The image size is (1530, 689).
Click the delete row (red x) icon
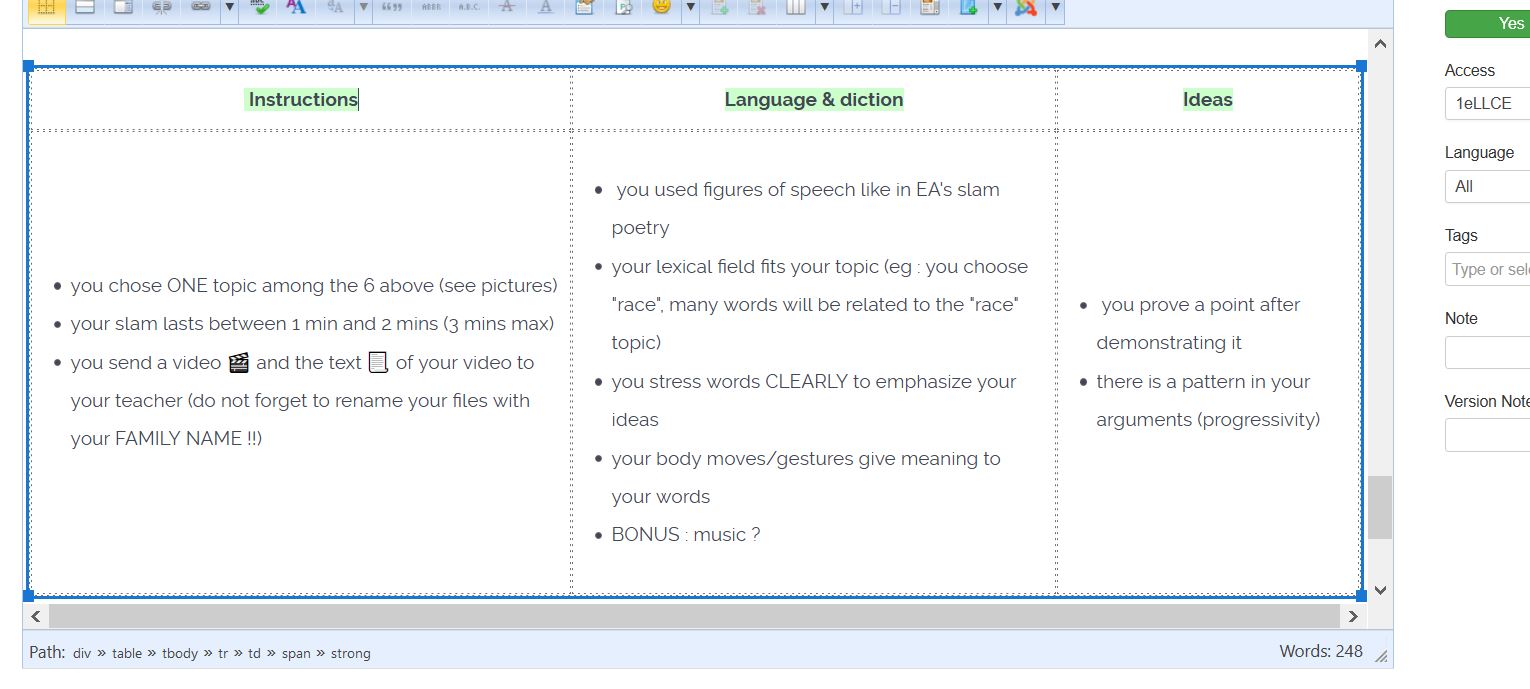[758, 8]
